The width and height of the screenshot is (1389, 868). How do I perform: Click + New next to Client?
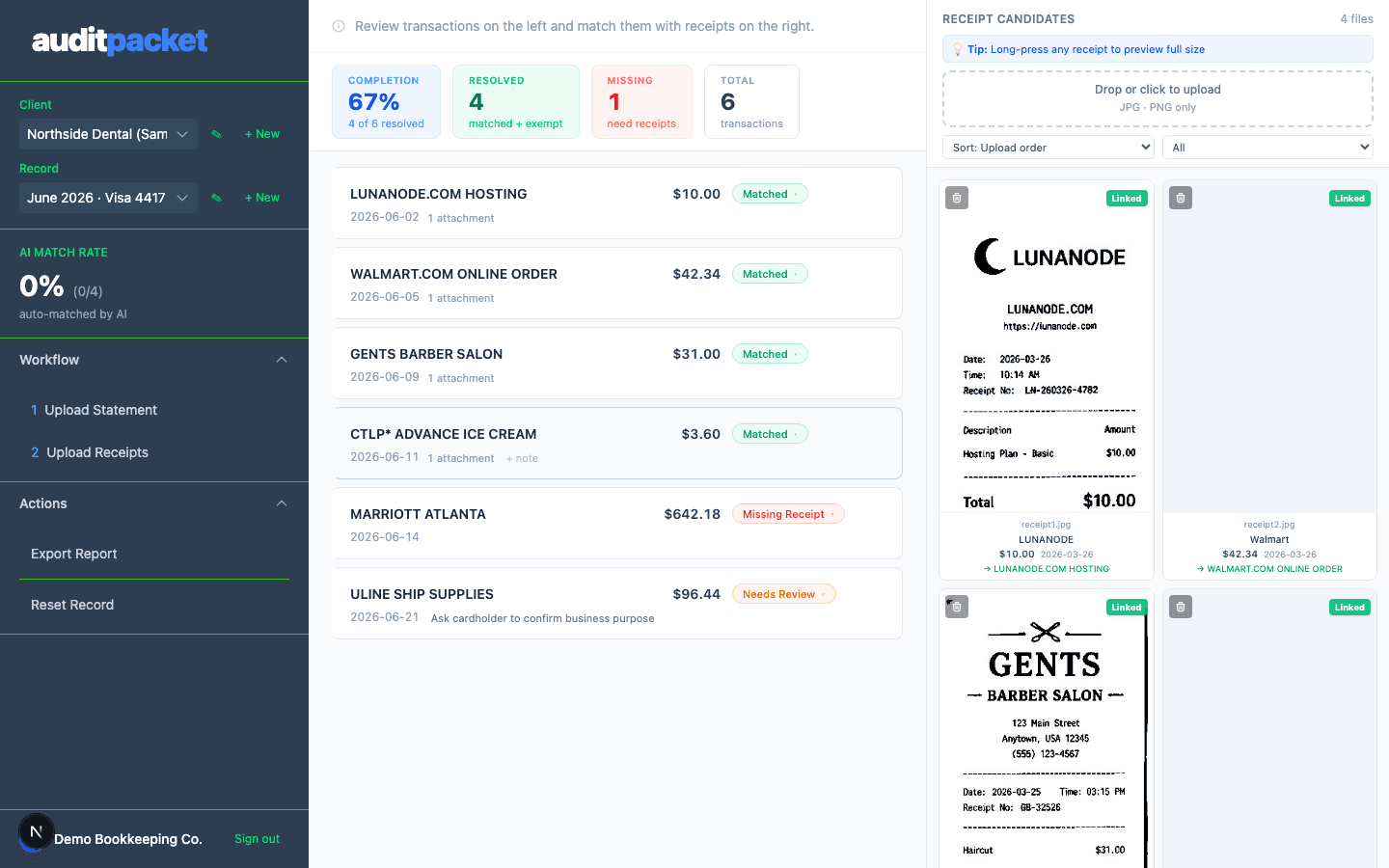(262, 134)
